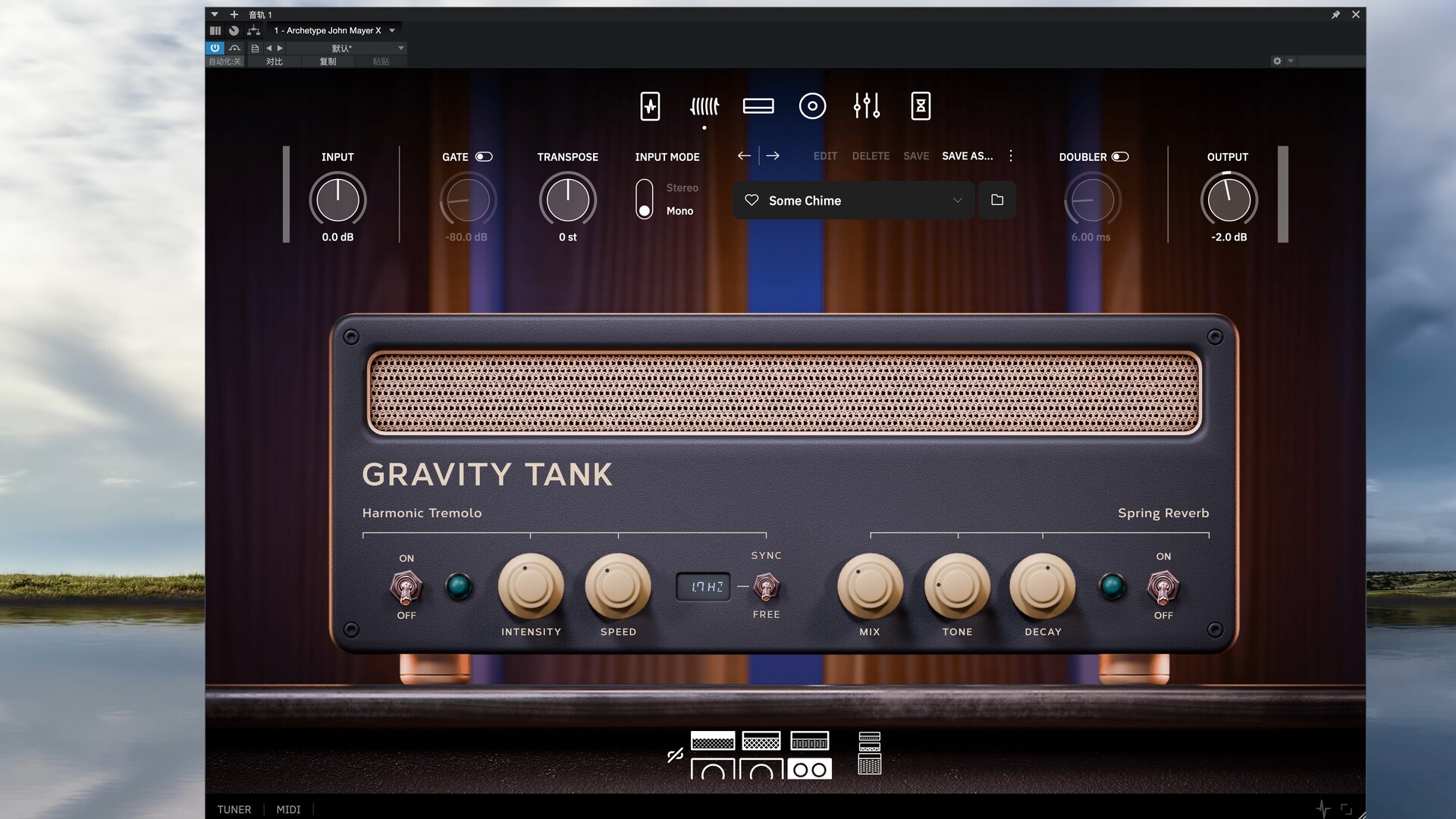Flip the Harmonic Tremolo on/off switch
The height and width of the screenshot is (819, 1456).
(x=406, y=587)
